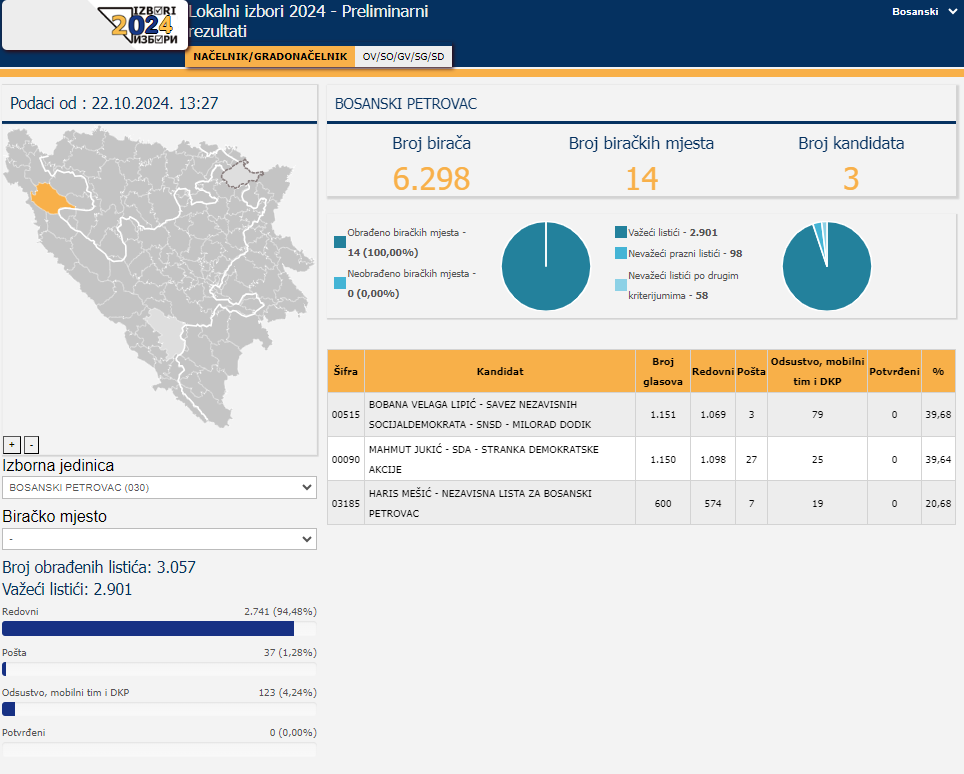Click the Nevažeći prazni listići legend marker
Viewport: 964px width, 774px height.
[620, 254]
